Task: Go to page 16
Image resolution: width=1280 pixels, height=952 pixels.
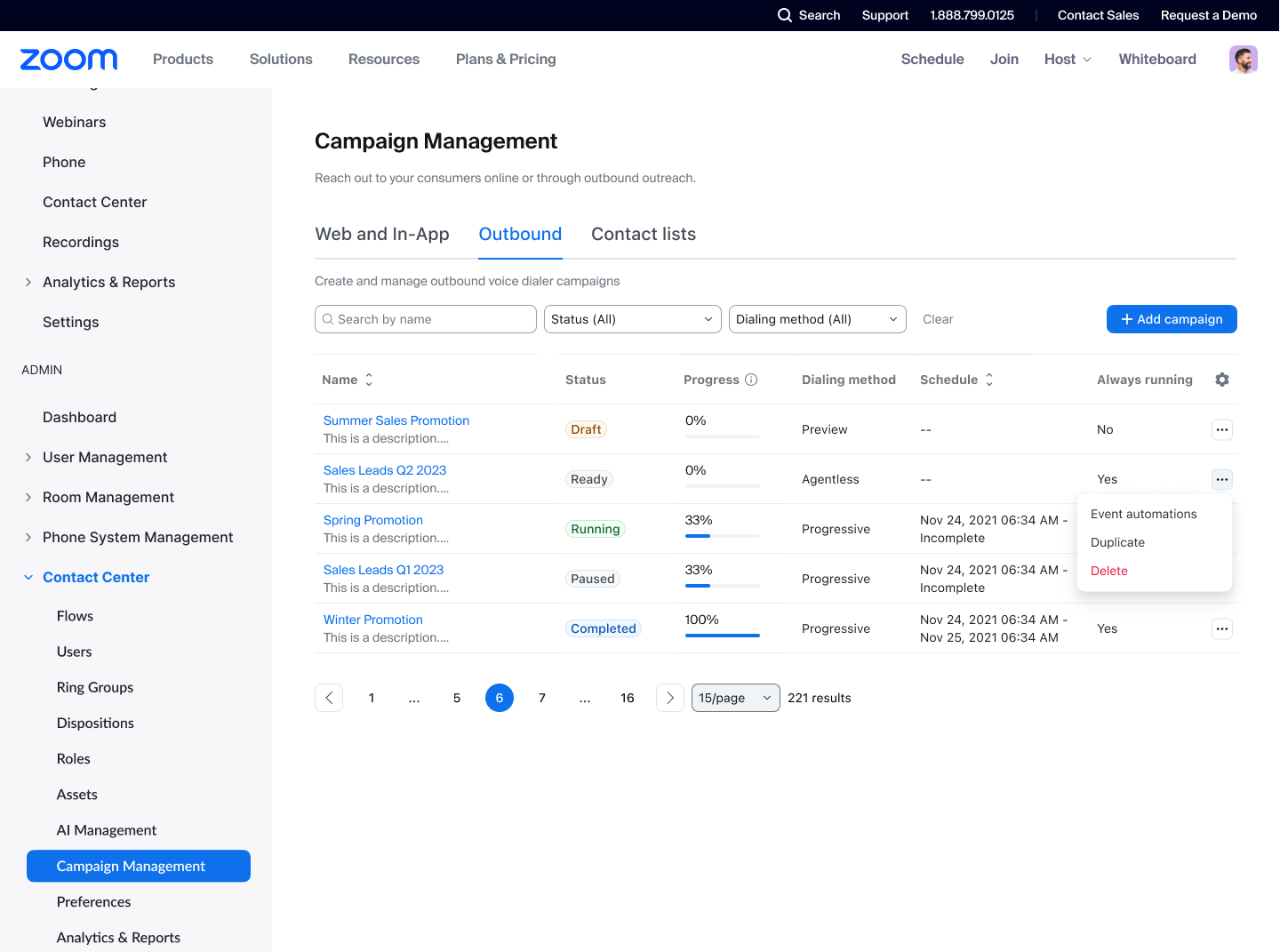Action: pos(628,698)
